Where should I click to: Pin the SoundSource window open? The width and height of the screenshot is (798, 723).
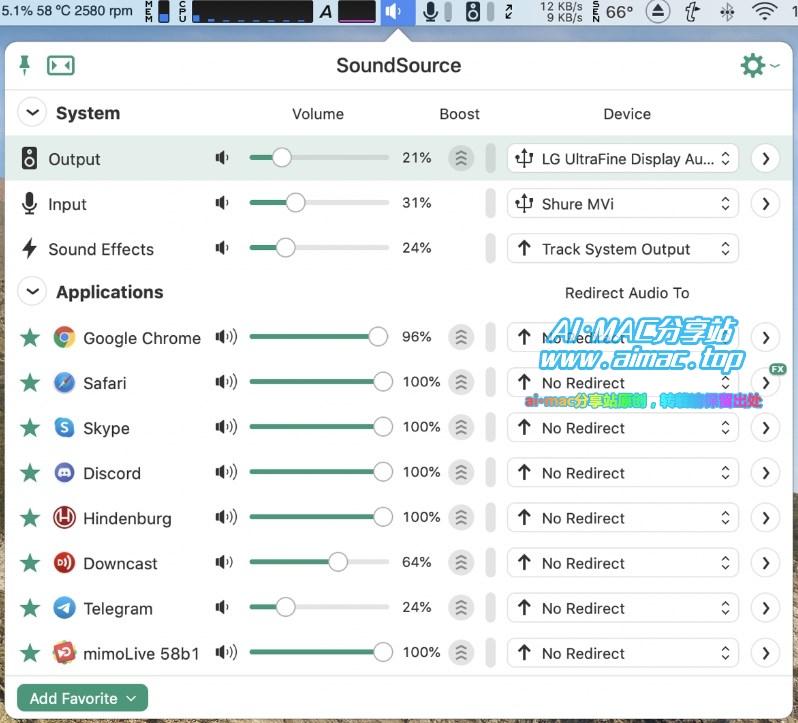click(24, 66)
